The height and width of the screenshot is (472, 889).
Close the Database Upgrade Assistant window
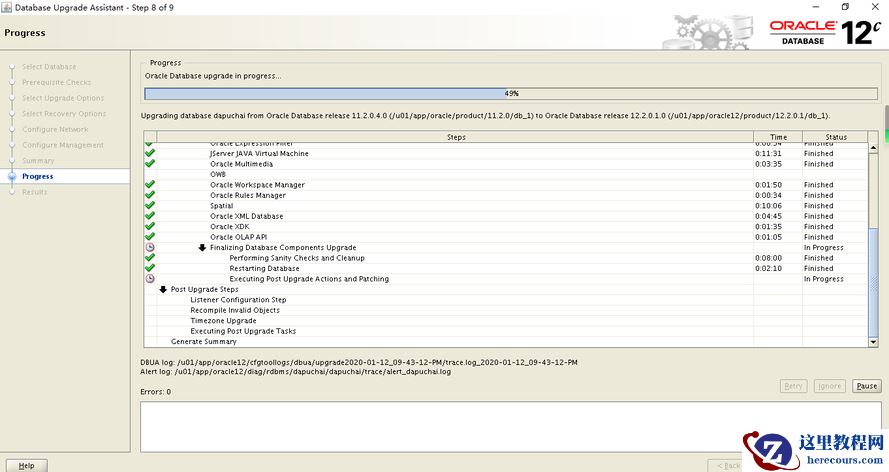875,7
